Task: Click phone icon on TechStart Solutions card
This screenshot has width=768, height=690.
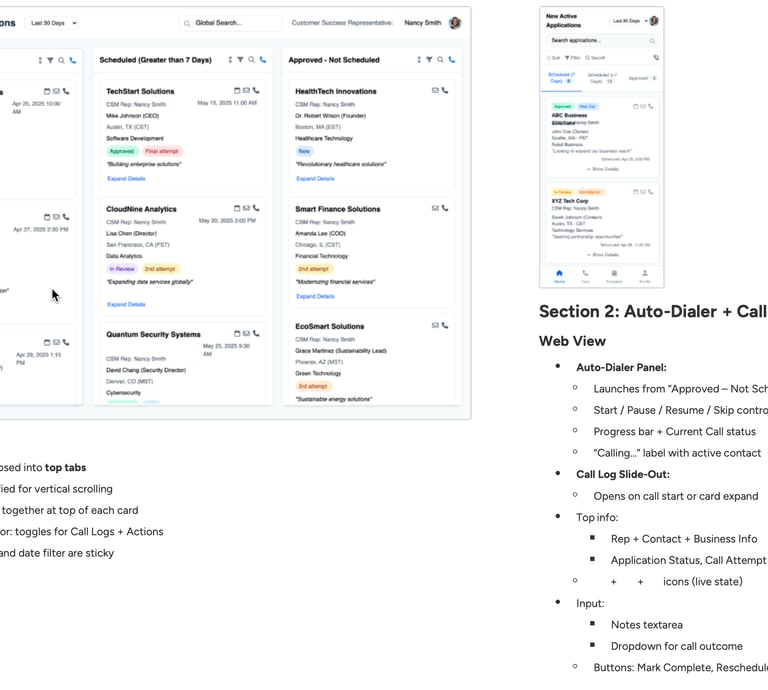Action: tap(256, 91)
